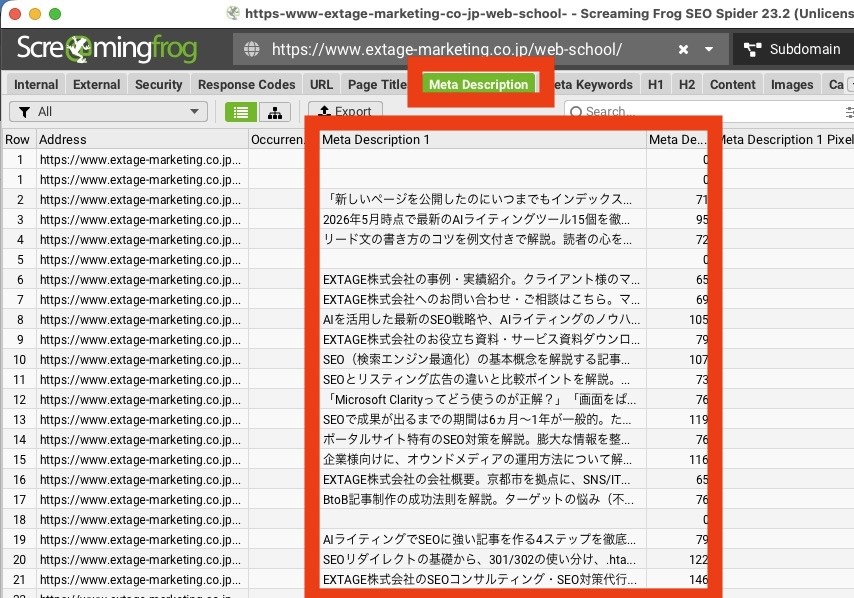The height and width of the screenshot is (598, 854).
Task: Select description starting SEOとリスティング広告
Action: [x=477, y=380]
